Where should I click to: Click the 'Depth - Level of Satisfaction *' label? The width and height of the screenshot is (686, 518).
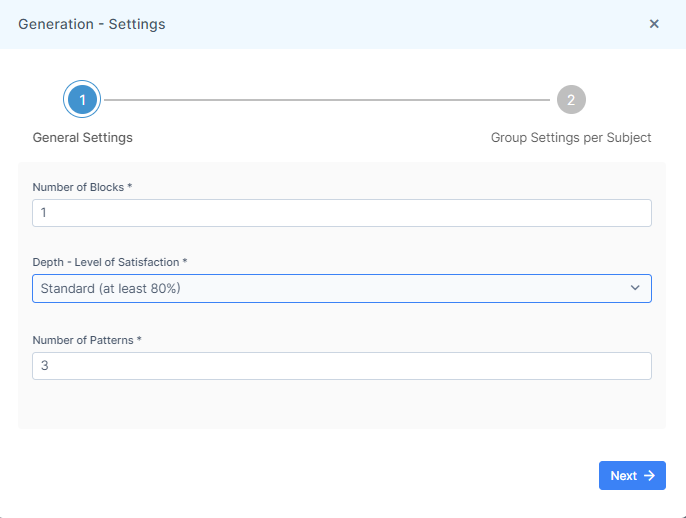coord(110,262)
